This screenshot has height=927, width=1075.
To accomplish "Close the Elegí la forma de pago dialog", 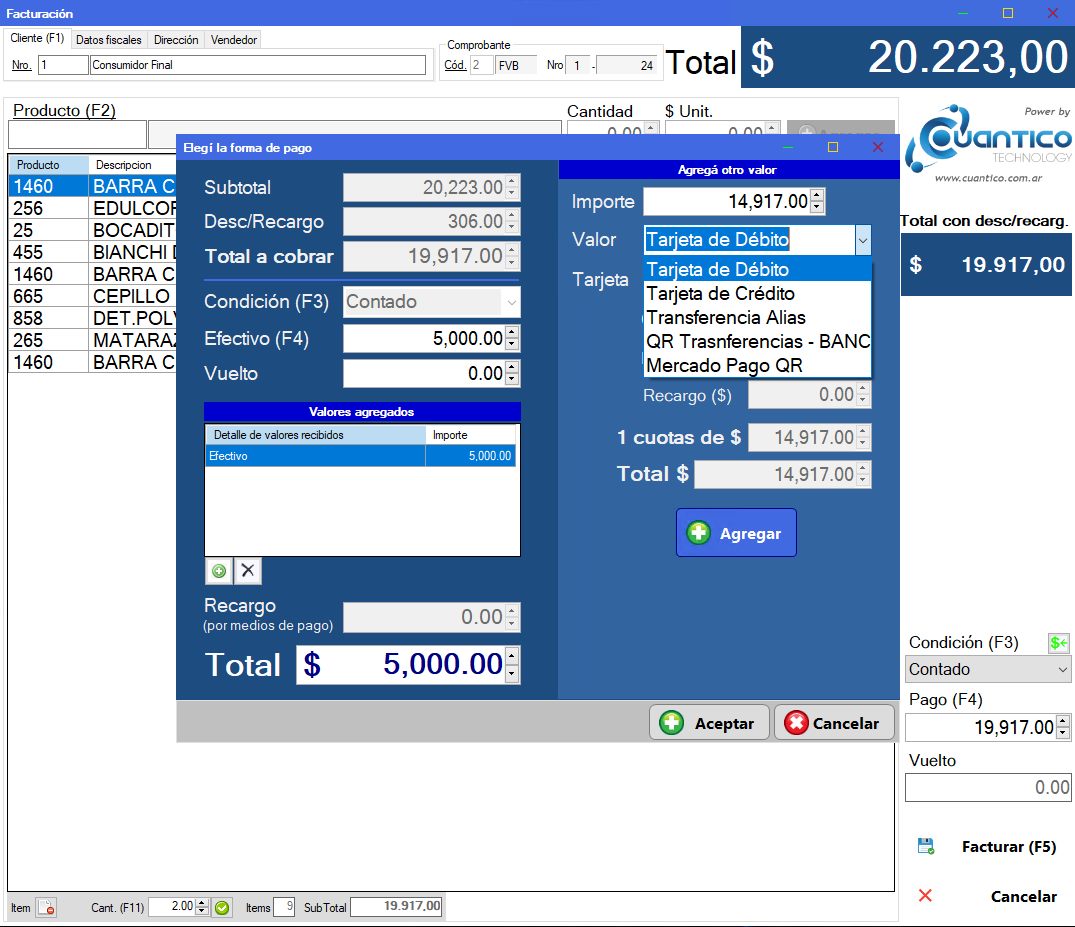I will (x=878, y=147).
